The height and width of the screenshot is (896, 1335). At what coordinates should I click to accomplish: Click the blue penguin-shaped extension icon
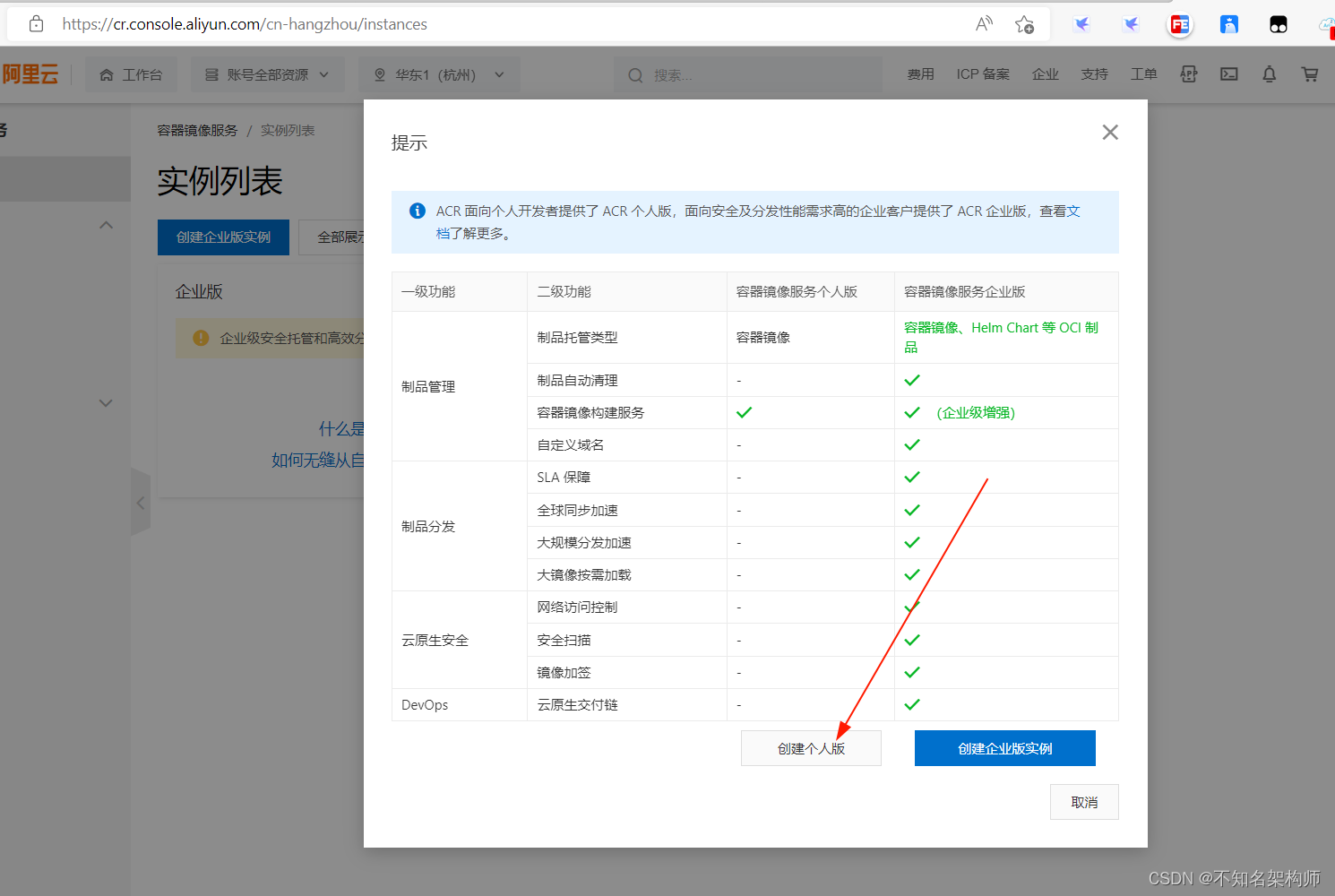point(1229,24)
